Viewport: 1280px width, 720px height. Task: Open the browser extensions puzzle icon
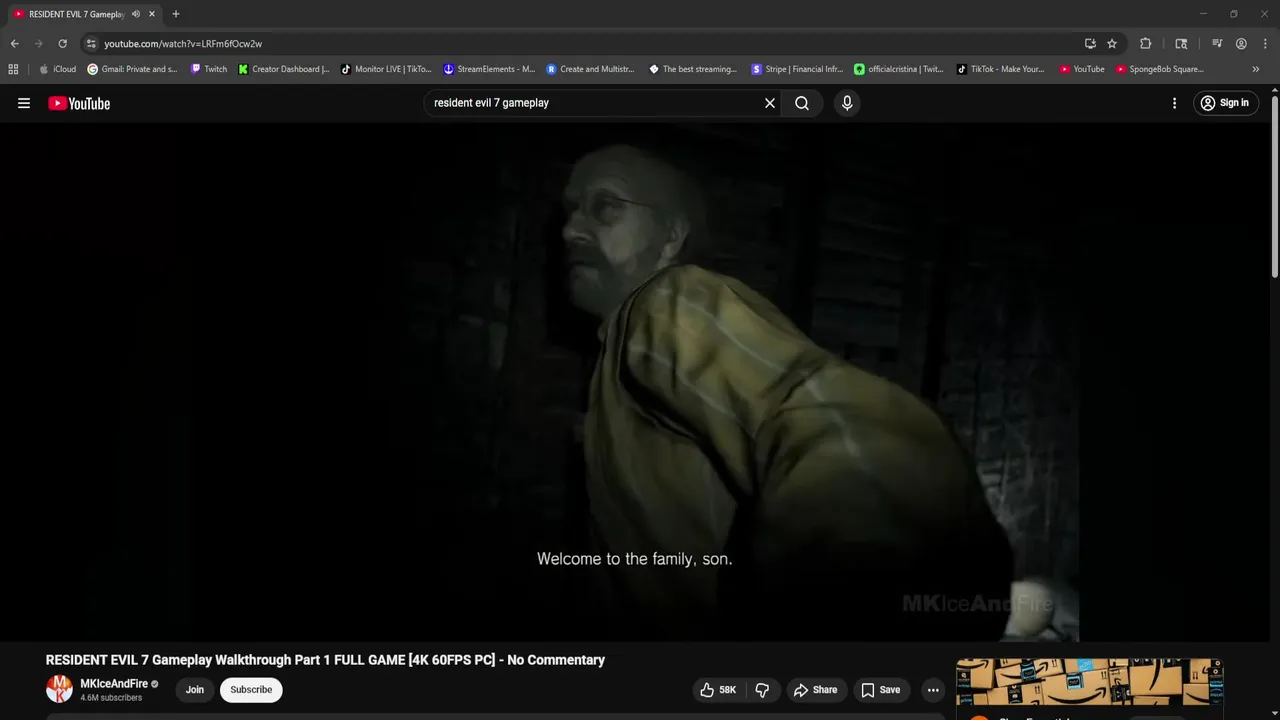point(1146,44)
